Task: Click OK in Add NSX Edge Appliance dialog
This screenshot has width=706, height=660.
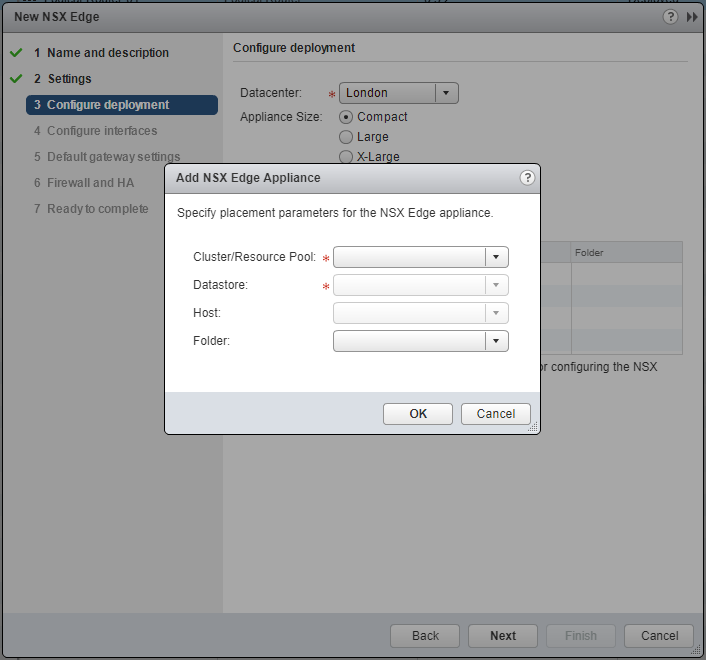Action: click(418, 414)
